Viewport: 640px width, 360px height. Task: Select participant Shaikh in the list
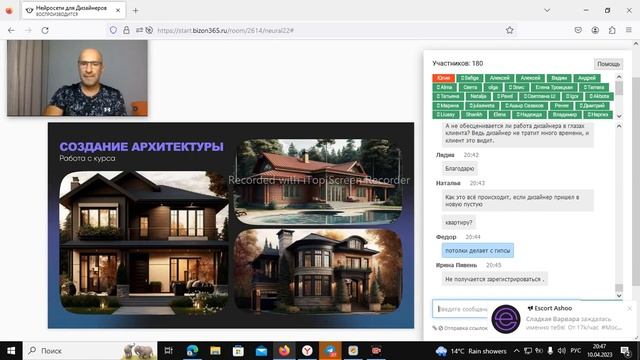473,115
